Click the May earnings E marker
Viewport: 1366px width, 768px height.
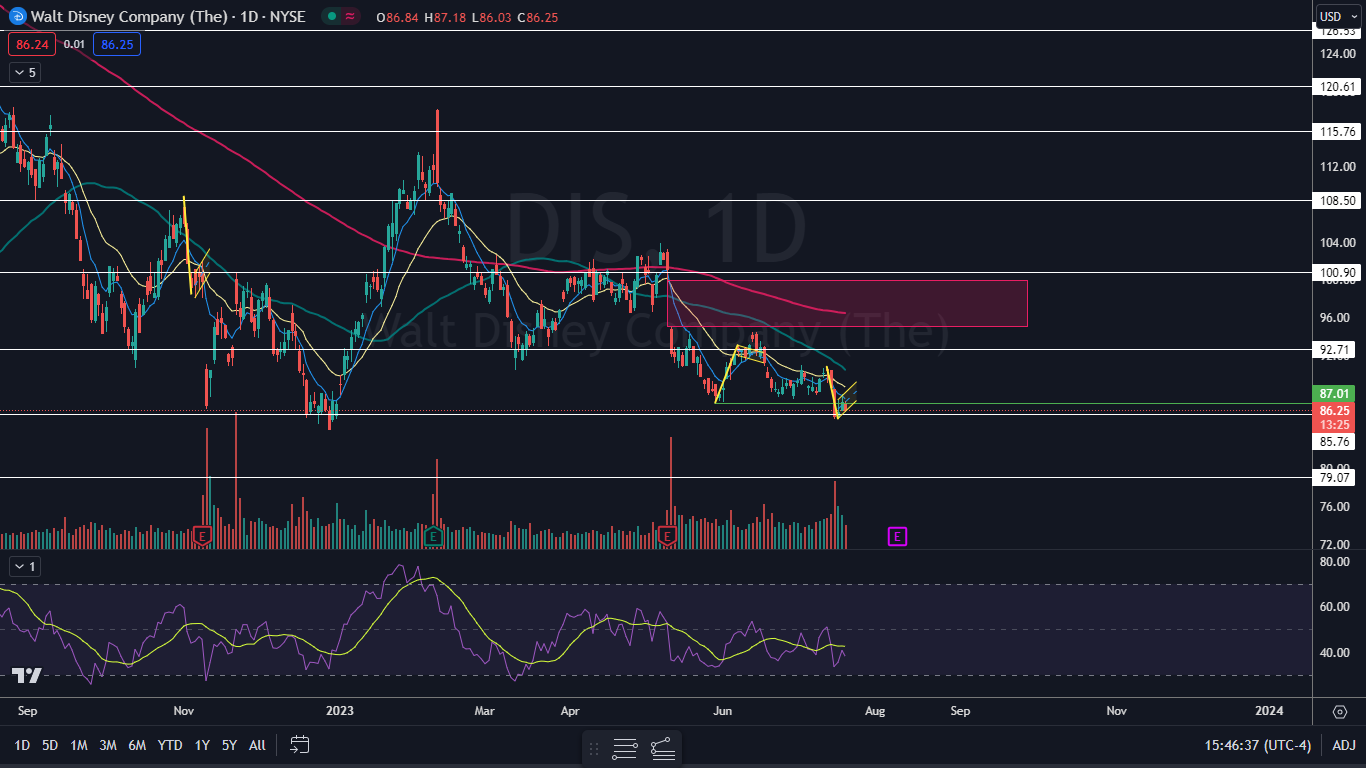[x=668, y=537]
